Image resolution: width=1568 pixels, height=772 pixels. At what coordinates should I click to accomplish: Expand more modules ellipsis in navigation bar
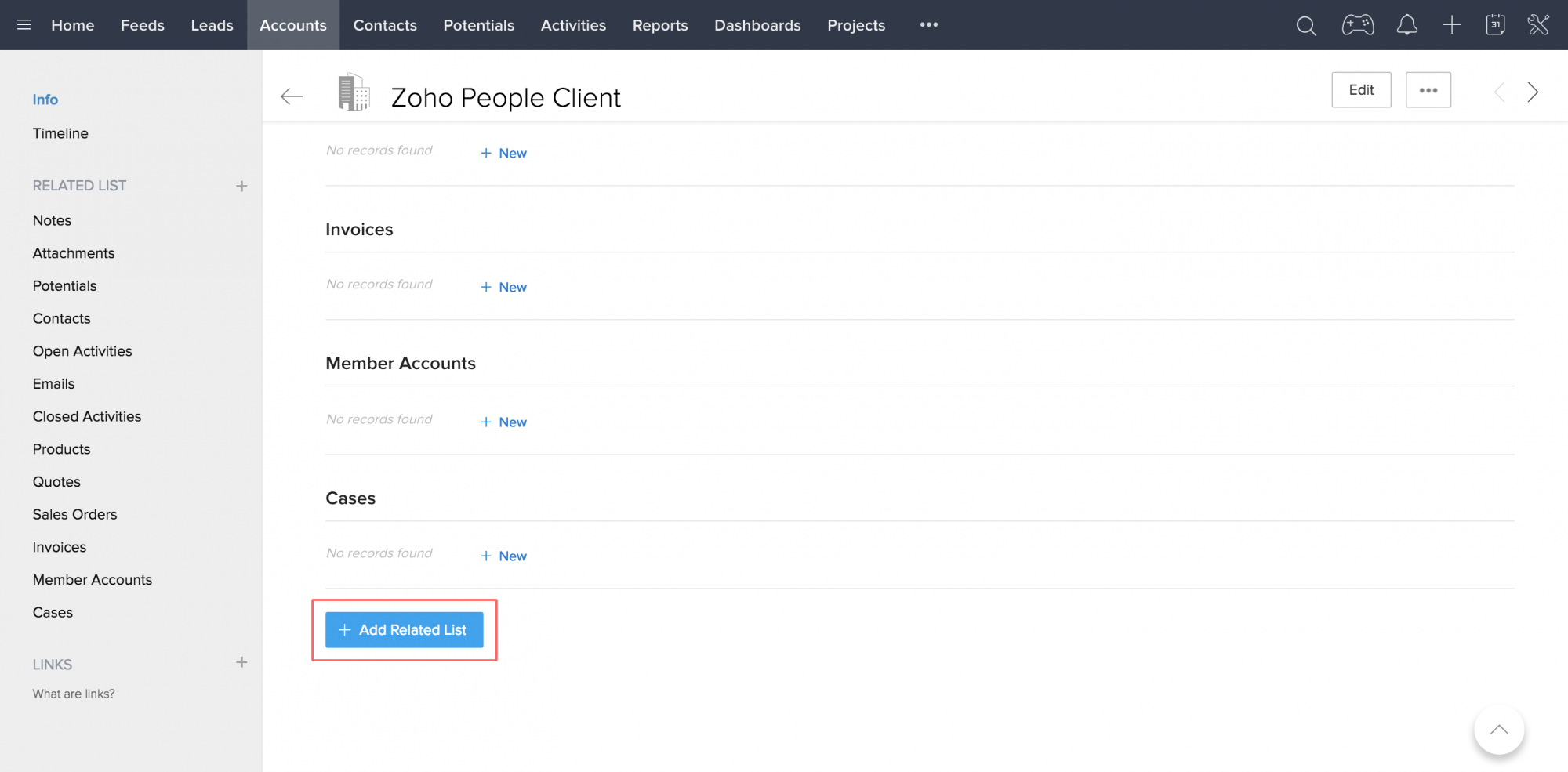928,25
